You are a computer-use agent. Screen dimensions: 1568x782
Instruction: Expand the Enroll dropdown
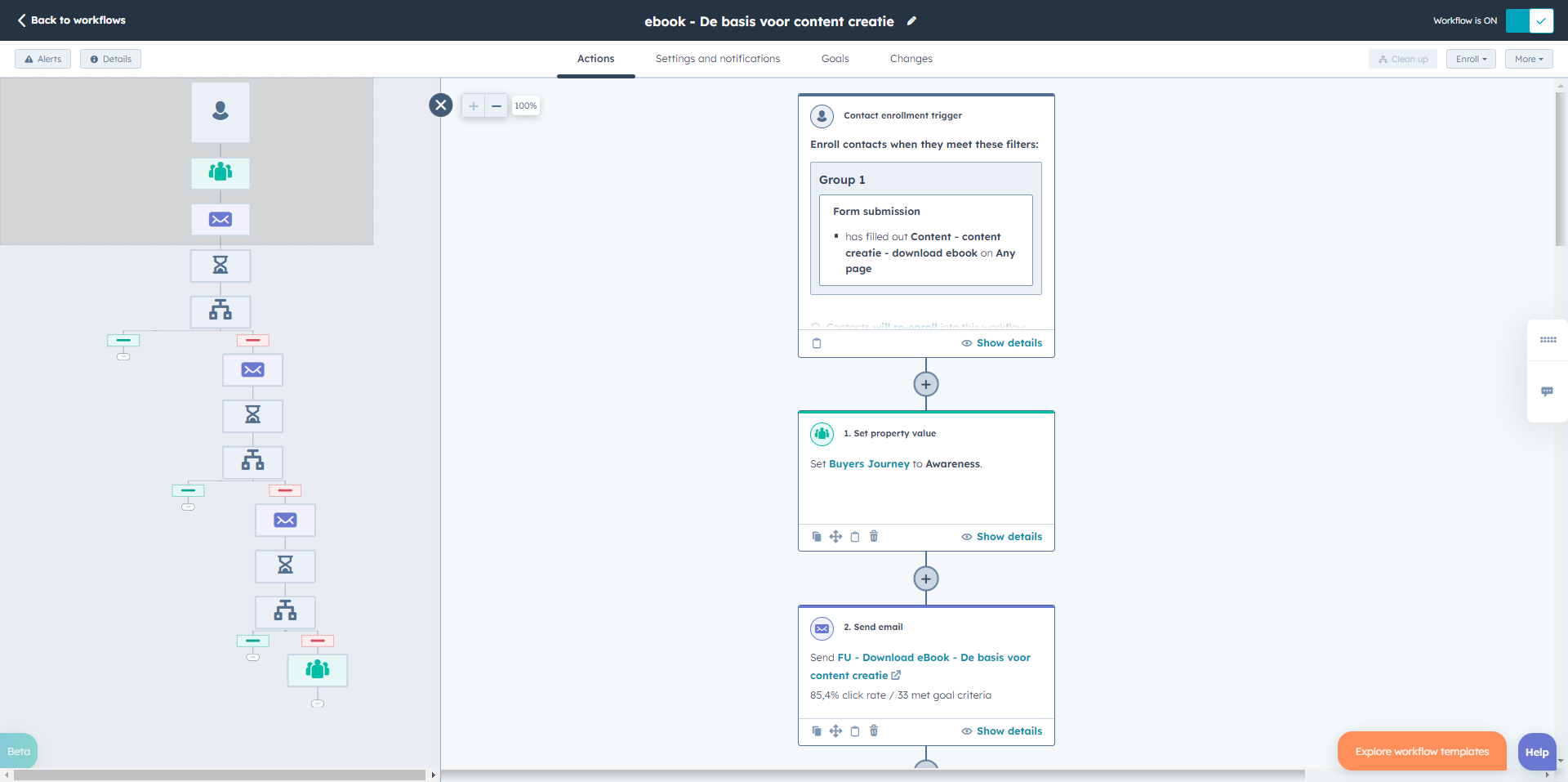(1471, 59)
